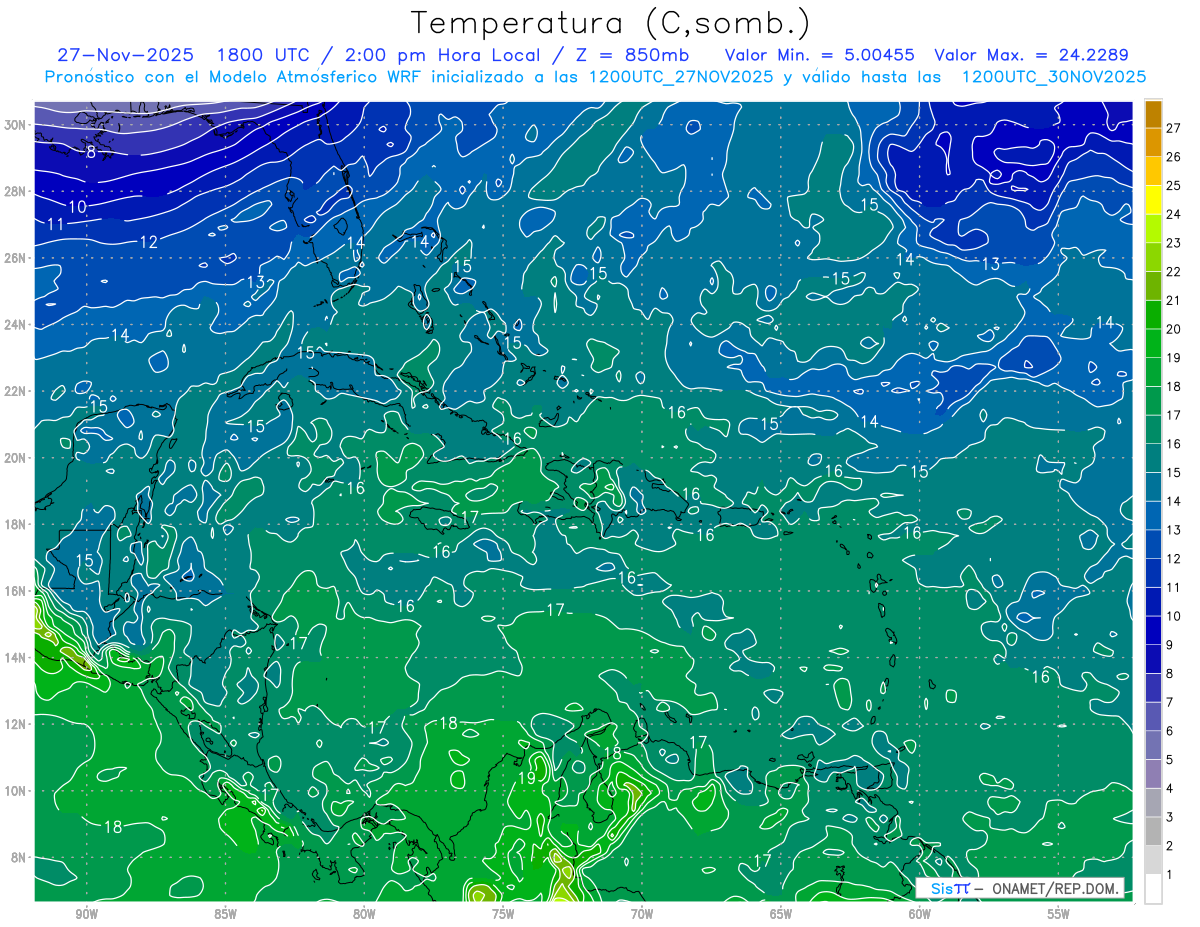Click the "8" contour label on the map
This screenshot has height=927, width=1200.
[x=91, y=152]
